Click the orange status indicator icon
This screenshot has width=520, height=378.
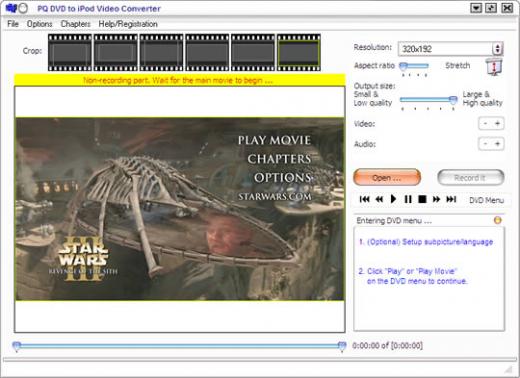[497, 220]
